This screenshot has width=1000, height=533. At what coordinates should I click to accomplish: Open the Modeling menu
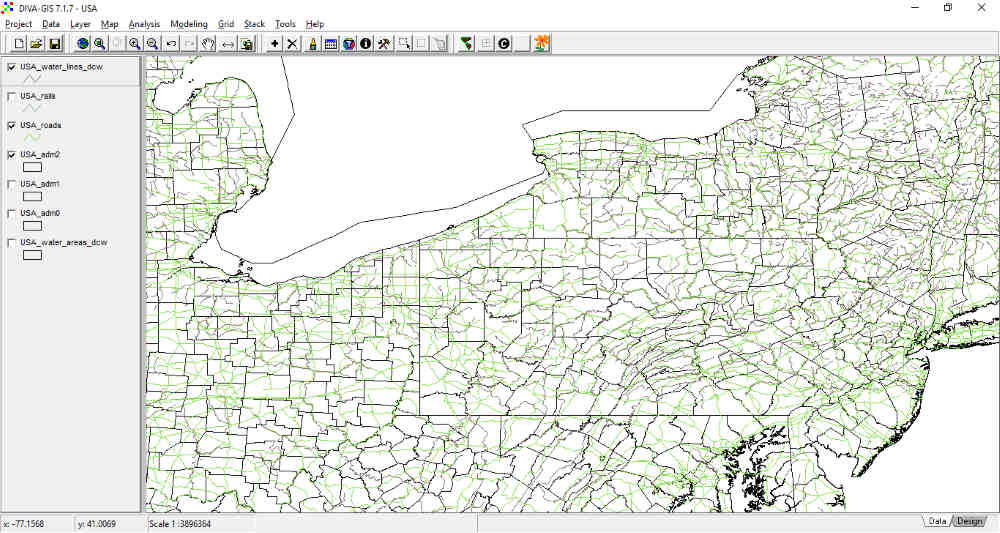189,24
